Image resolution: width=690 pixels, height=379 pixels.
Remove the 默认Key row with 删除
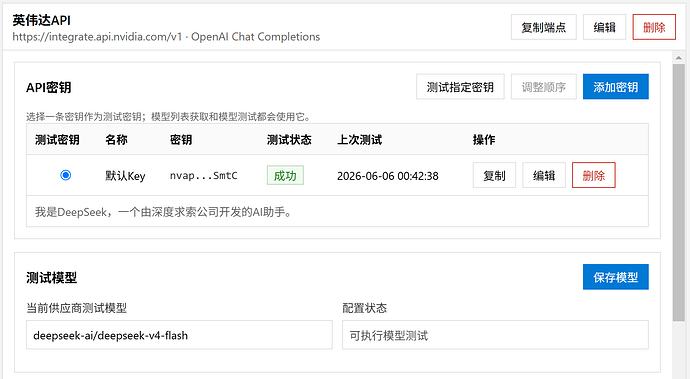click(594, 175)
